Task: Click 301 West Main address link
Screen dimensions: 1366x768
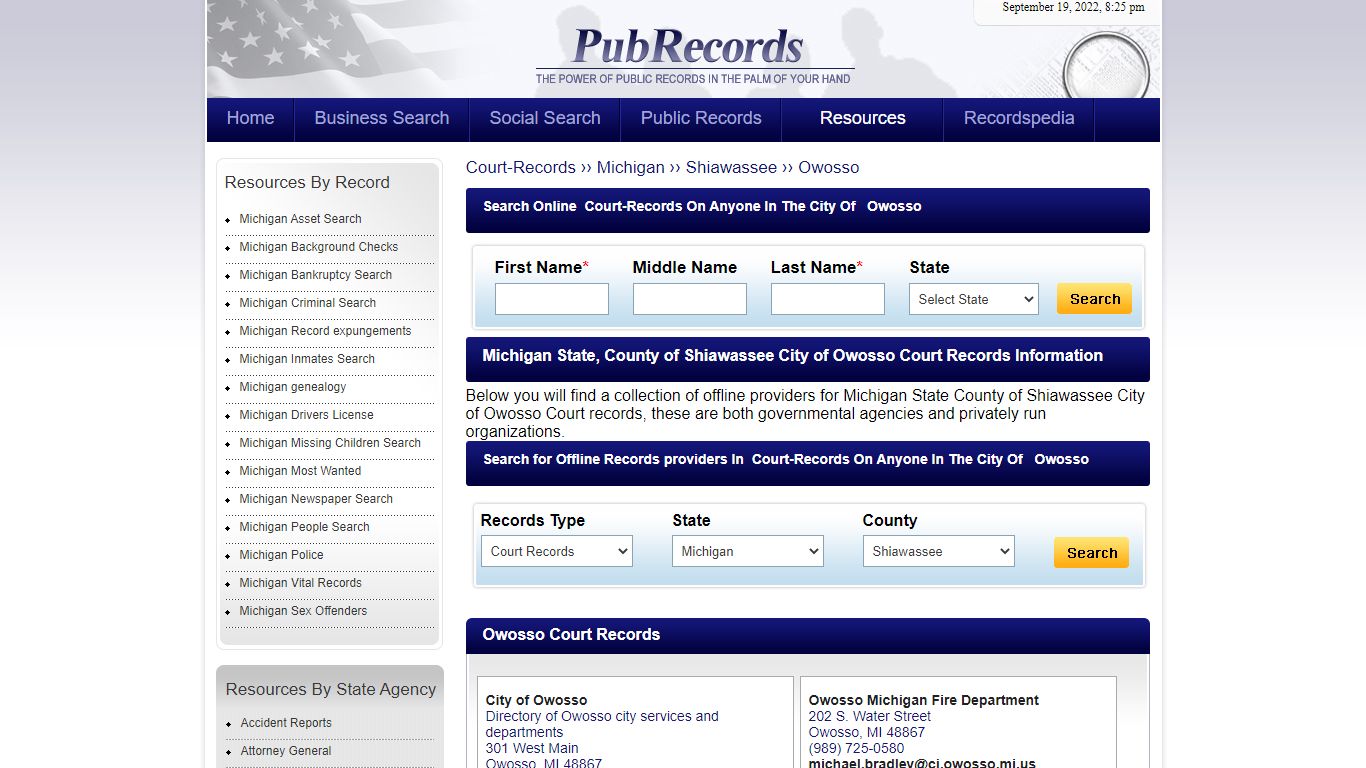Action: 532,748
